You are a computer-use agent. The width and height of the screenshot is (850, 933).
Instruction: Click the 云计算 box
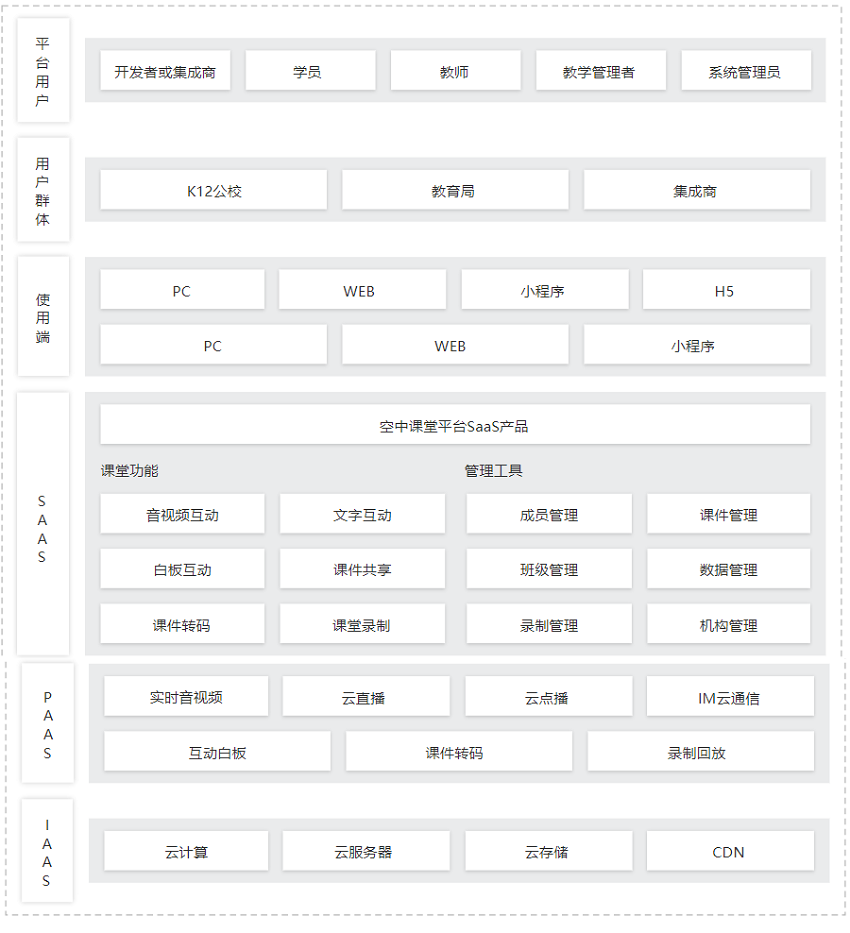click(x=186, y=851)
